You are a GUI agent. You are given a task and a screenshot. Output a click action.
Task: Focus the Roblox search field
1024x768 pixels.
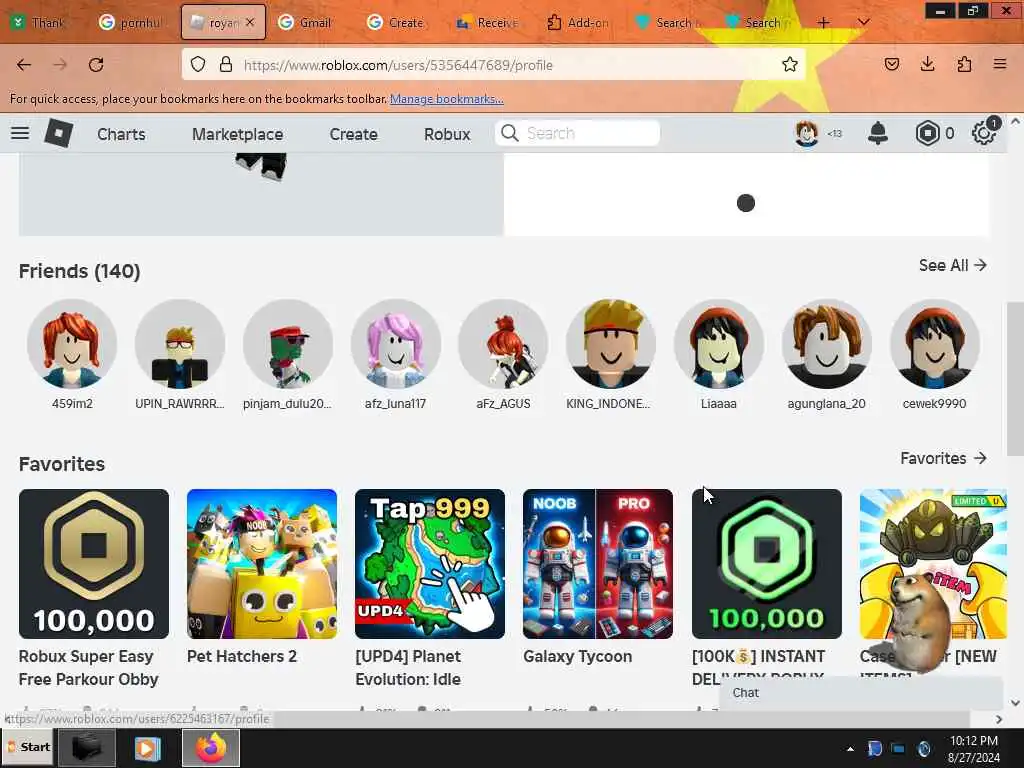pyautogui.click(x=577, y=133)
